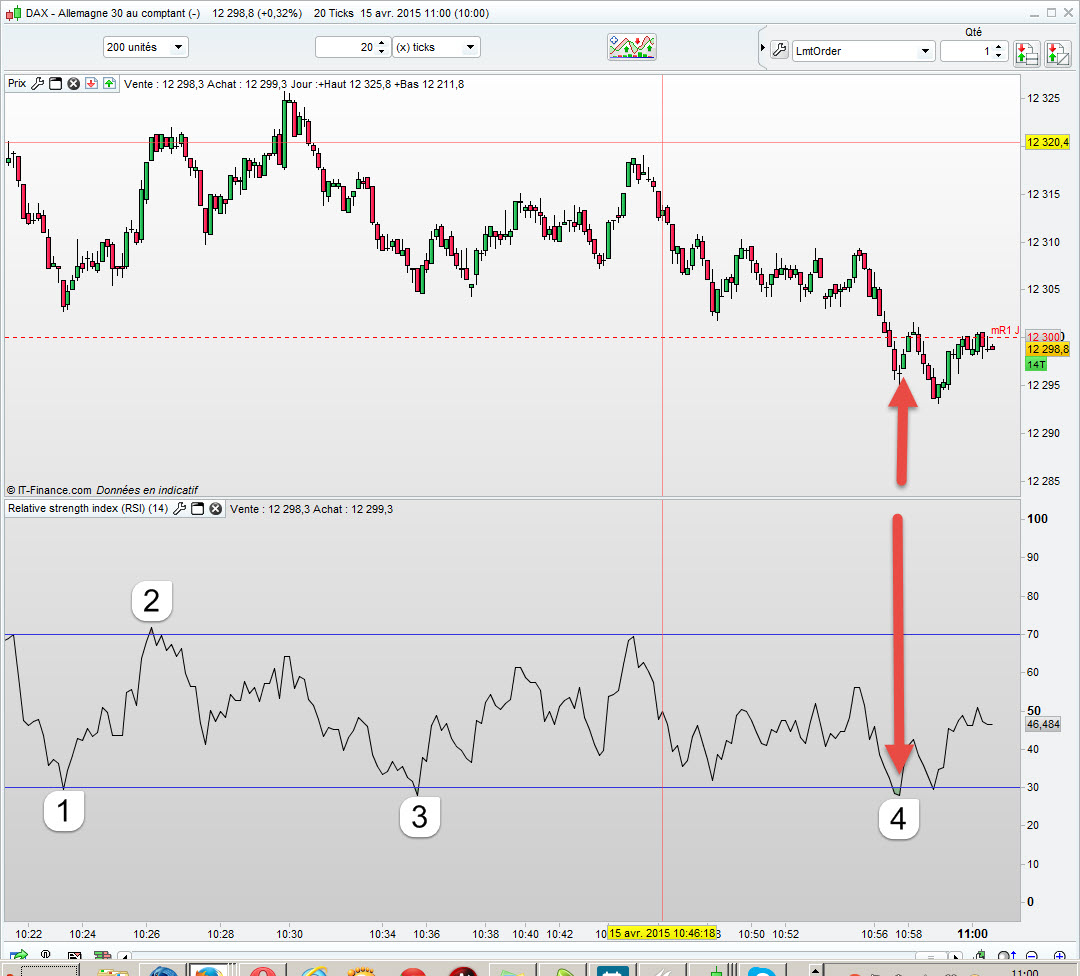Expand the order panel triangle arrow
The height and width of the screenshot is (976, 1080).
(x=762, y=48)
